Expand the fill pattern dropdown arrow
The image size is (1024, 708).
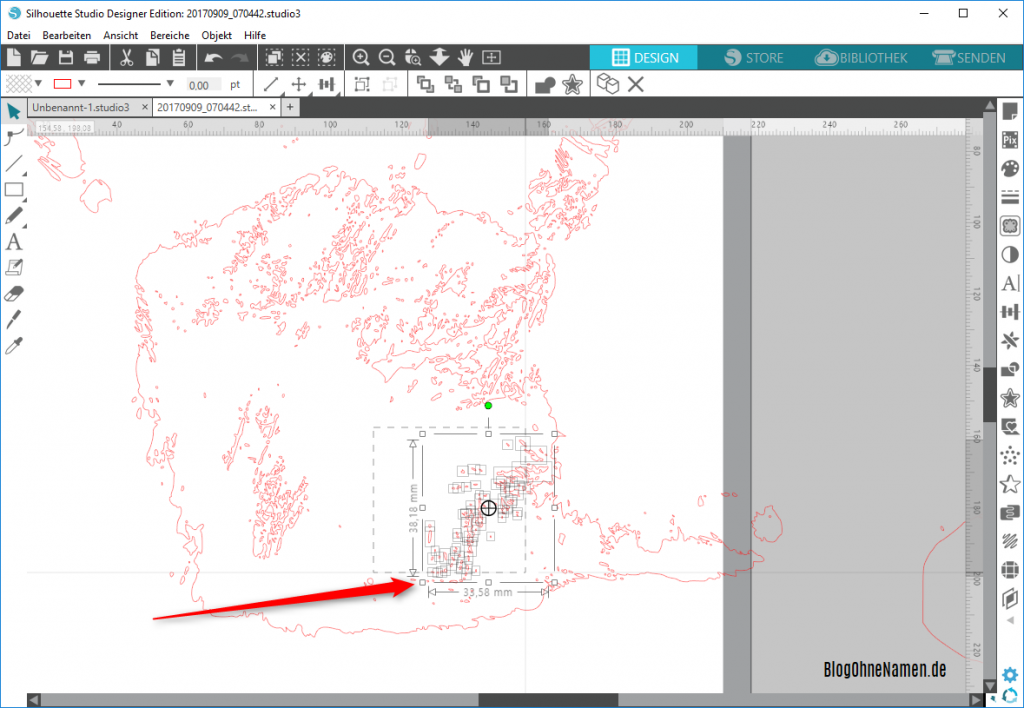point(38,84)
